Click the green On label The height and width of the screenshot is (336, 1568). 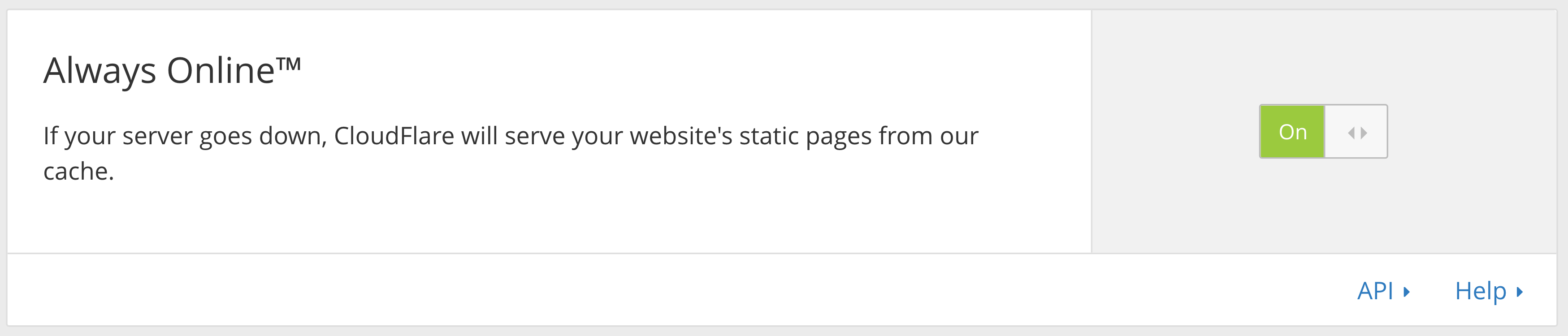tap(1292, 131)
